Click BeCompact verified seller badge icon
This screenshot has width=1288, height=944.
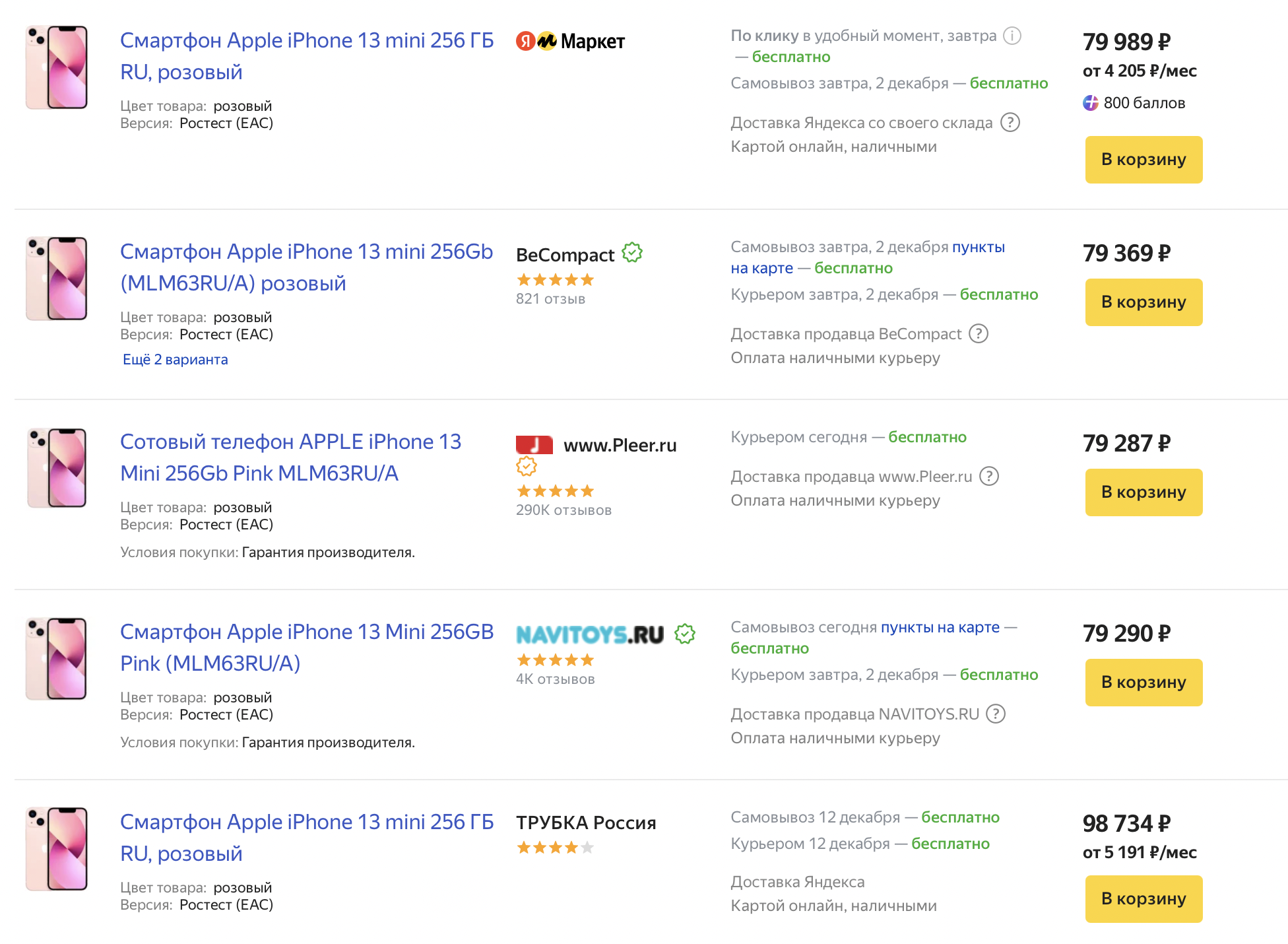632,253
